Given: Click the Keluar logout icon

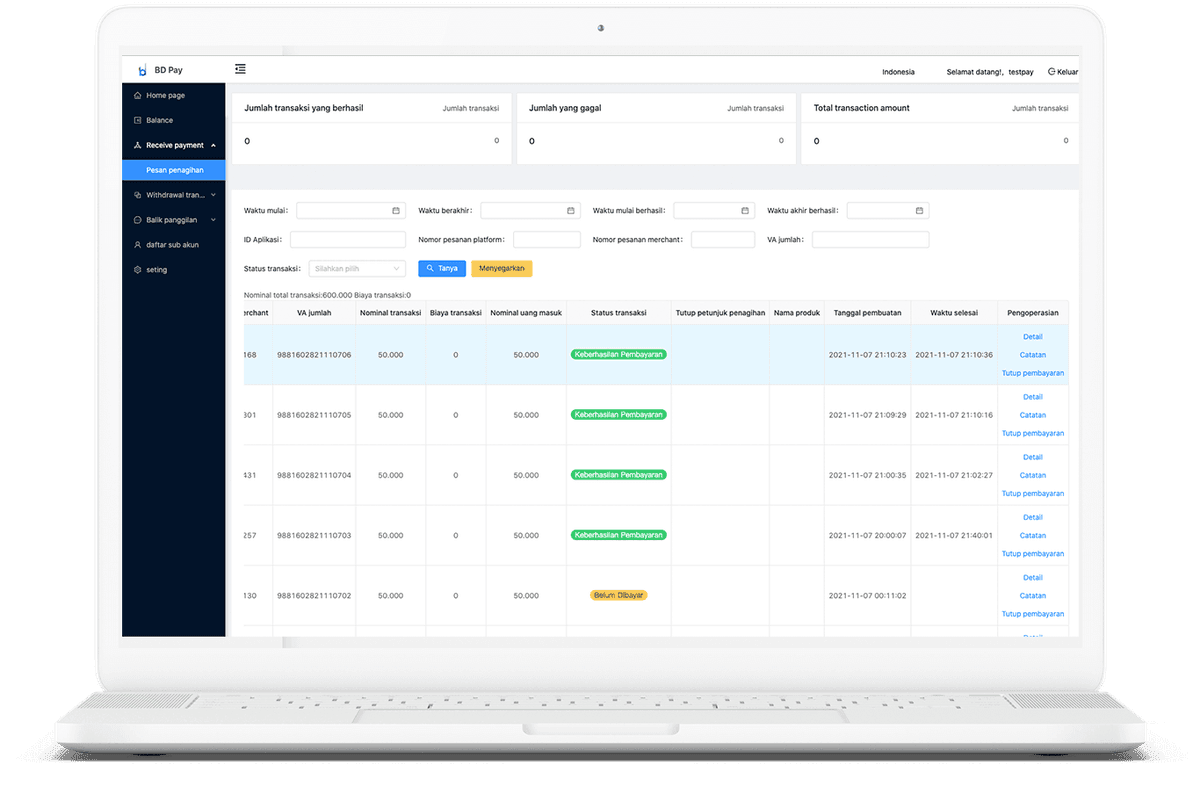Looking at the screenshot, I should click(x=1051, y=72).
